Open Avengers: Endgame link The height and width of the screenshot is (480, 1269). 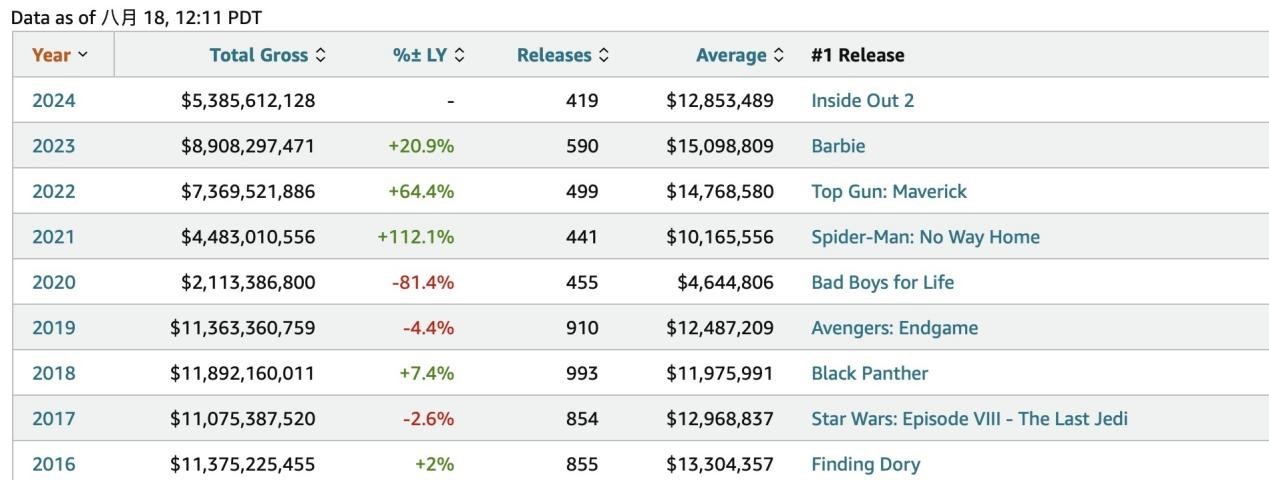tap(894, 328)
